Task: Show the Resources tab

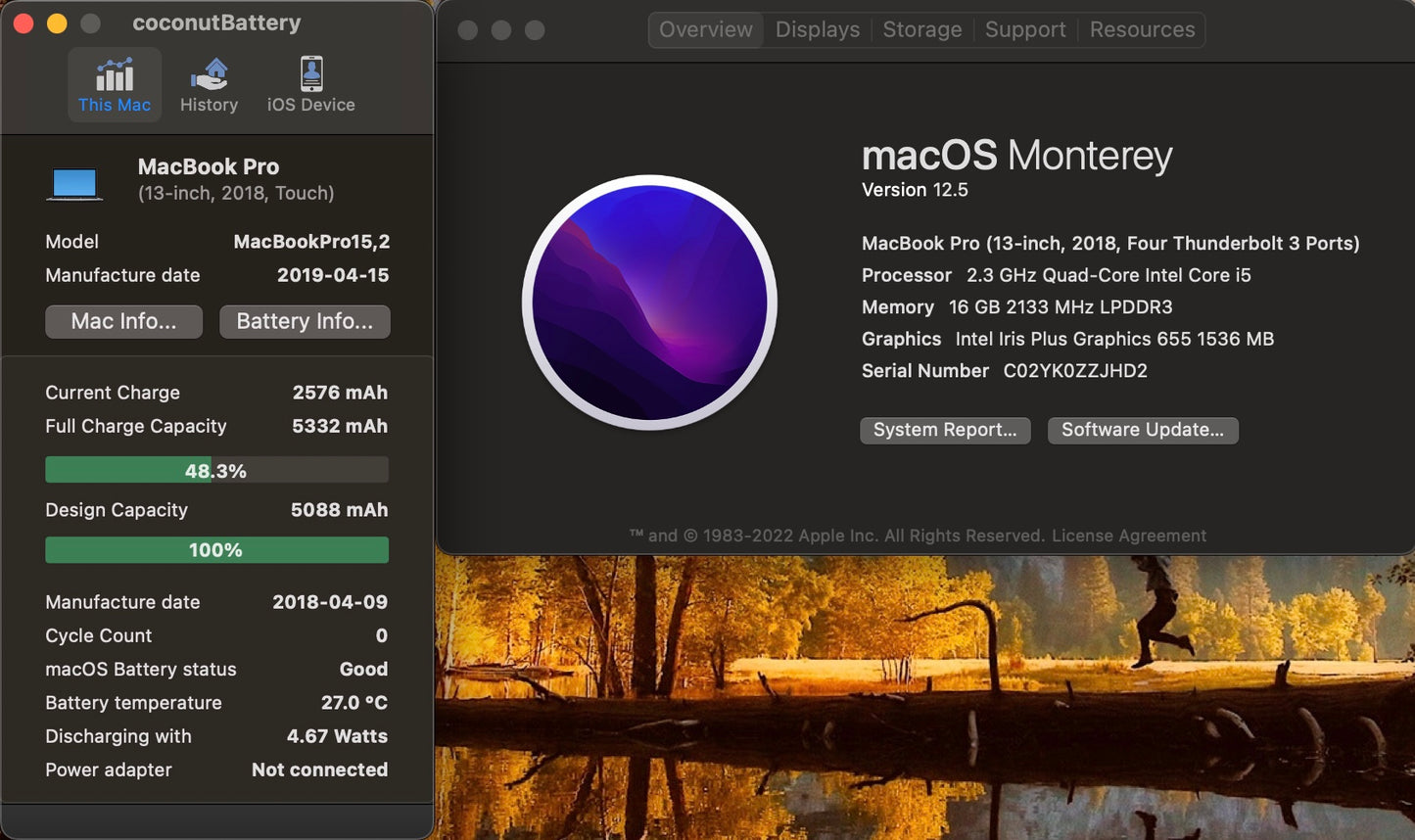Action: click(1142, 30)
